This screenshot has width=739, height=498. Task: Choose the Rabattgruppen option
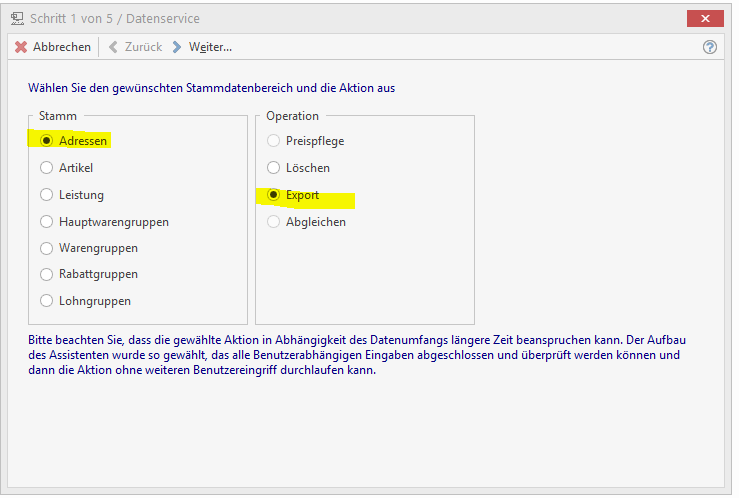click(x=46, y=274)
